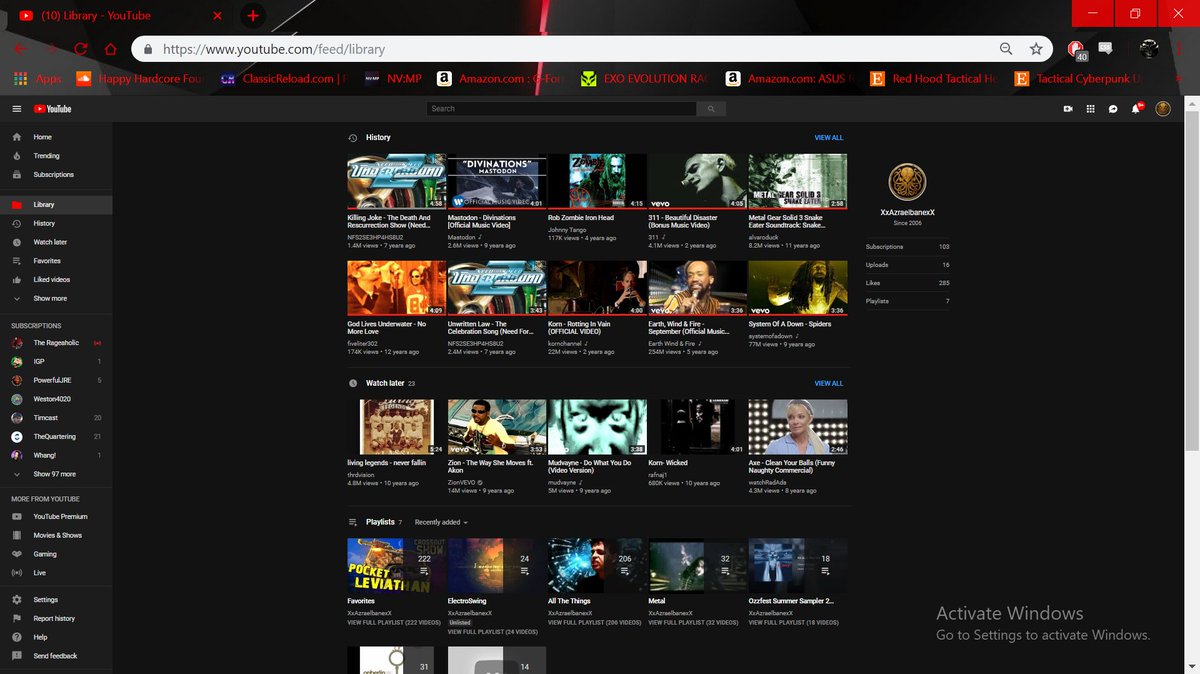Play Mudvayne Do What You Do video
This screenshot has width=1200, height=674.
coord(597,427)
